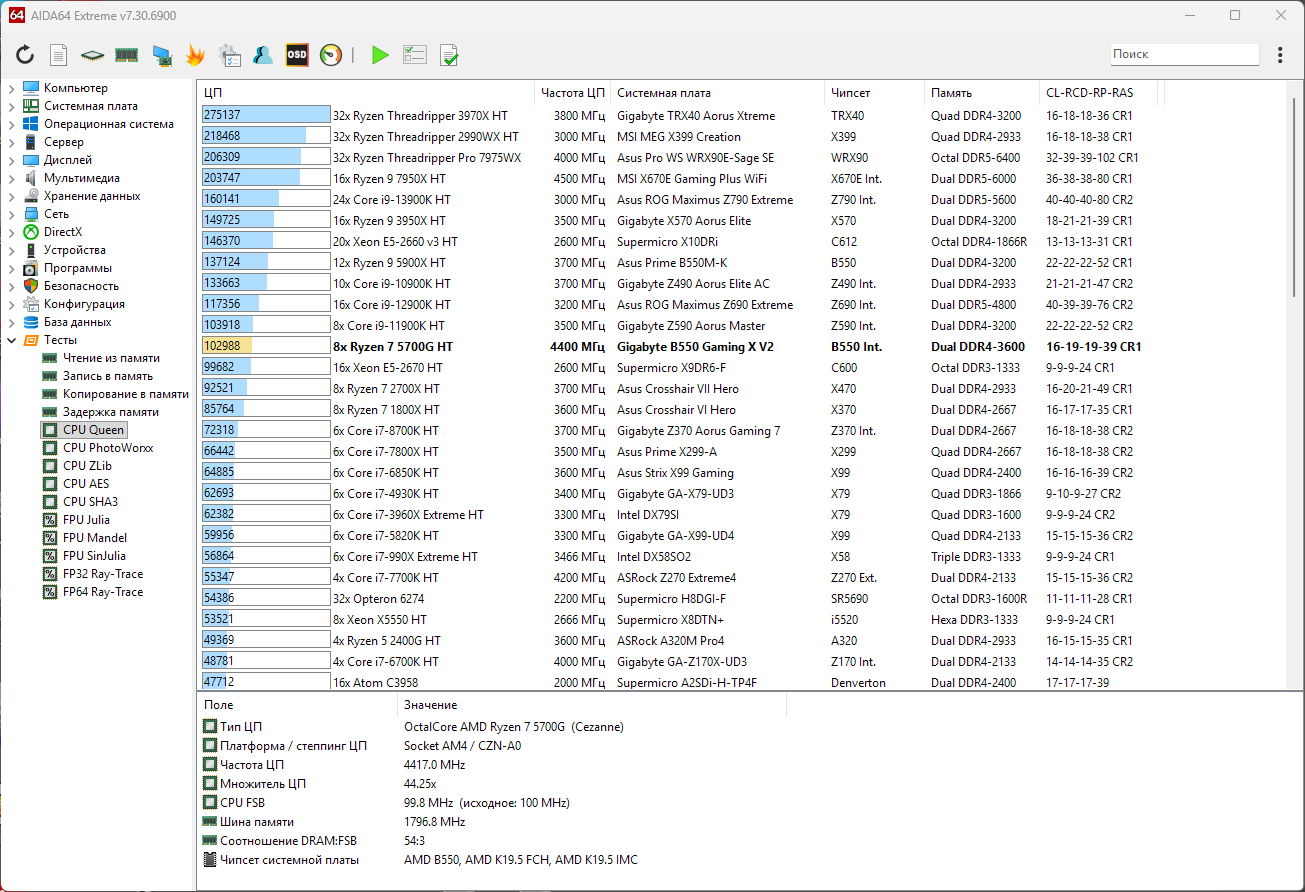Open the FPU Mandel test
The width and height of the screenshot is (1305, 892).
pos(95,538)
